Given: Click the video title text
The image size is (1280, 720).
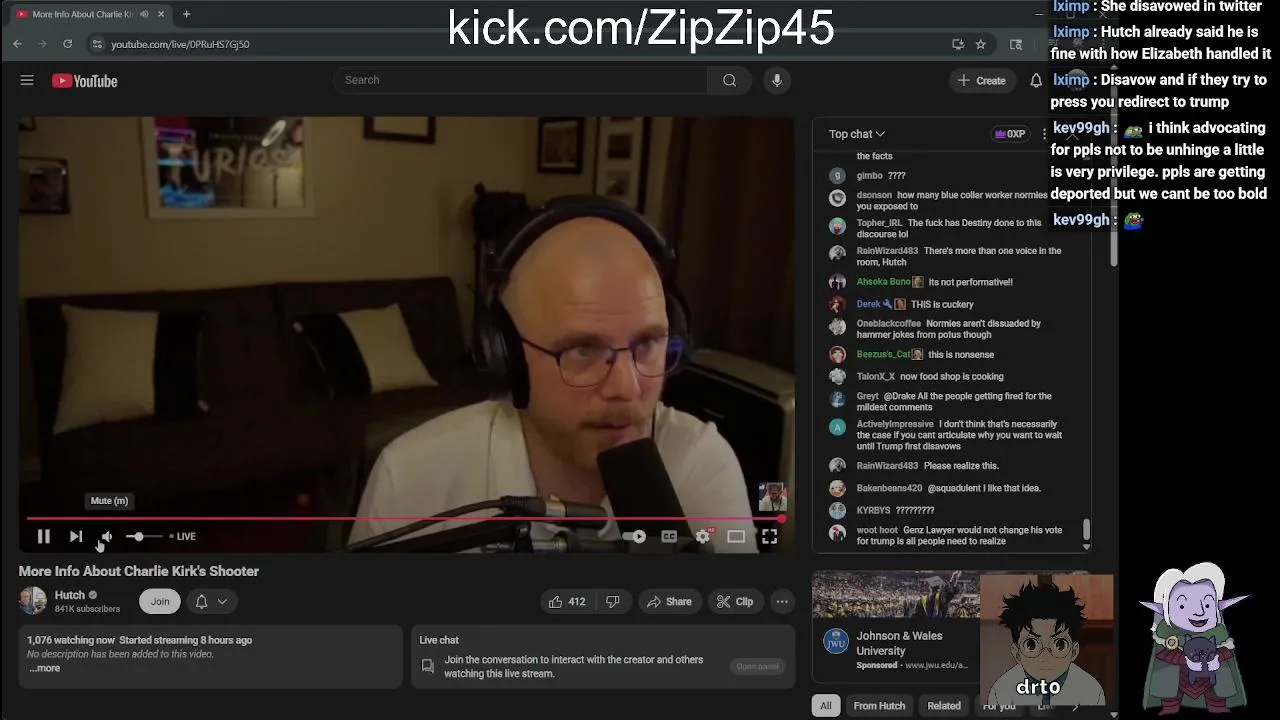Looking at the screenshot, I should tap(139, 571).
